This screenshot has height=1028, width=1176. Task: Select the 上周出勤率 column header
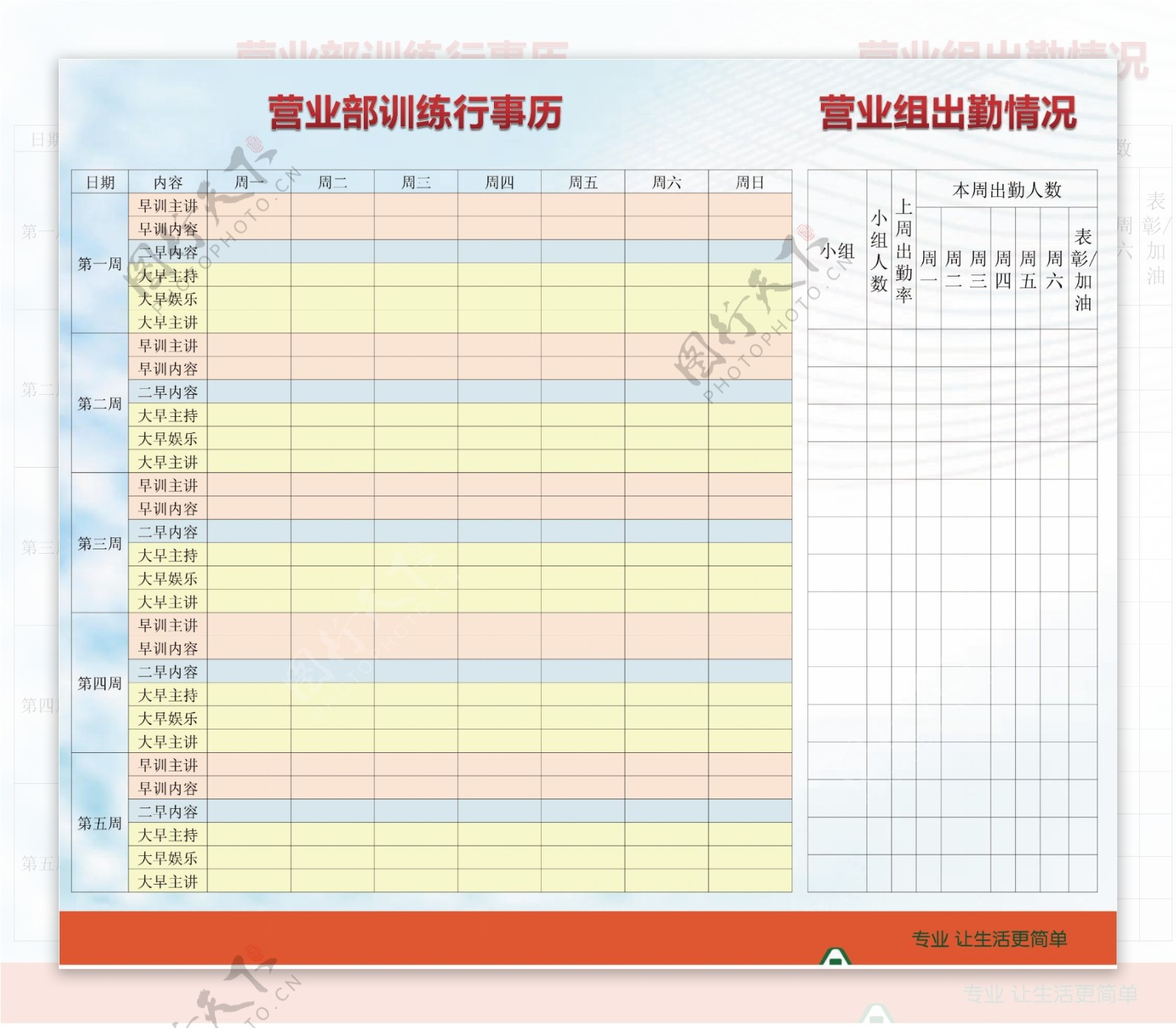pos(904,250)
